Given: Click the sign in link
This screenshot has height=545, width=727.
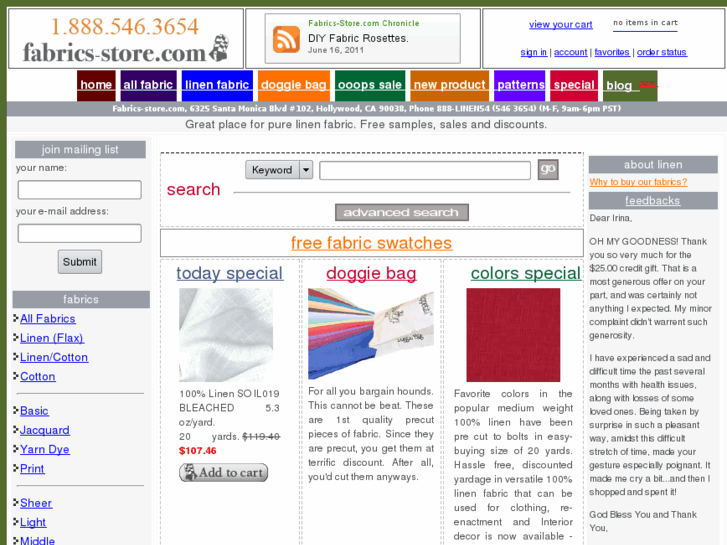Looking at the screenshot, I should 534,52.
